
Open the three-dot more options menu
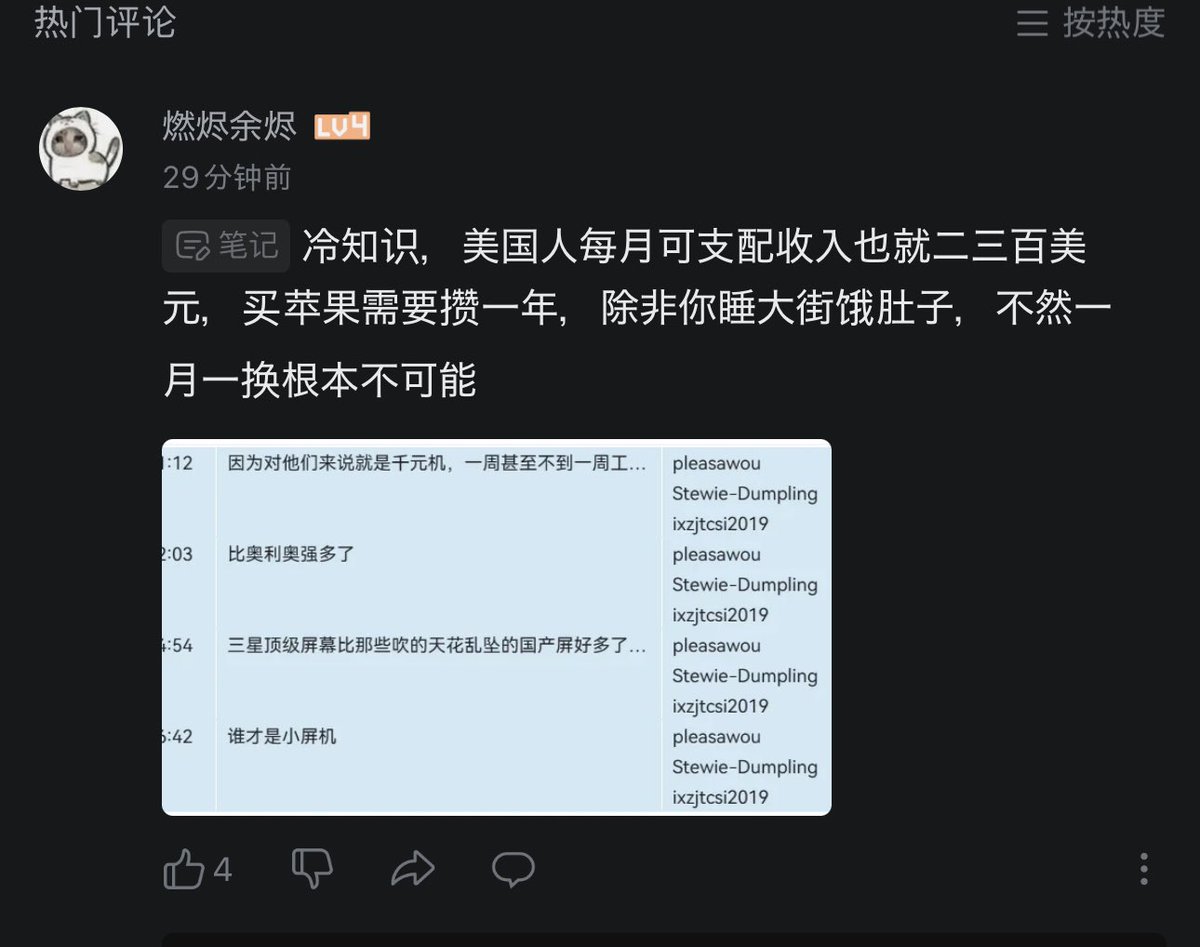[x=1144, y=868]
